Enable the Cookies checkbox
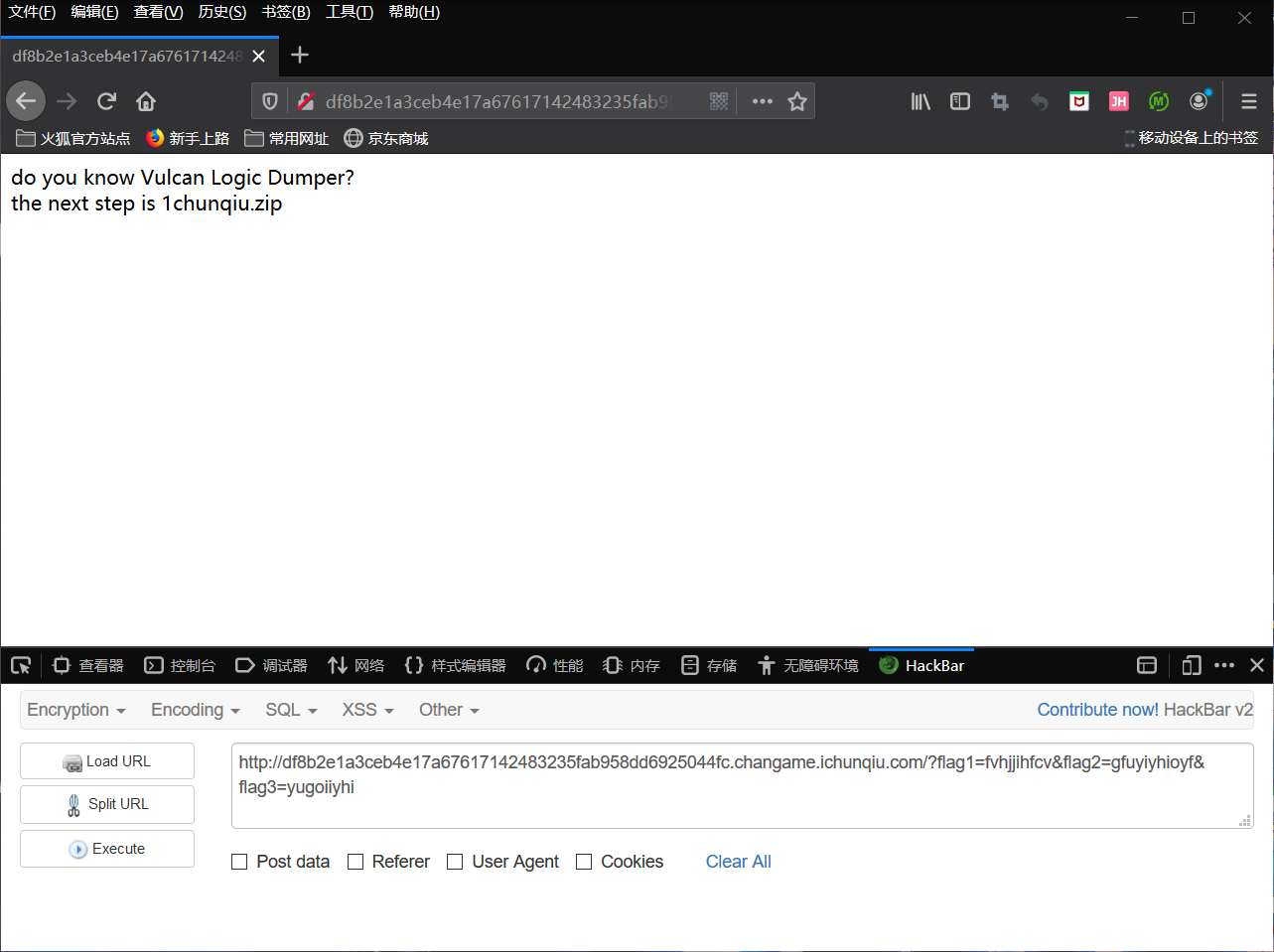This screenshot has width=1274, height=952. coord(584,862)
